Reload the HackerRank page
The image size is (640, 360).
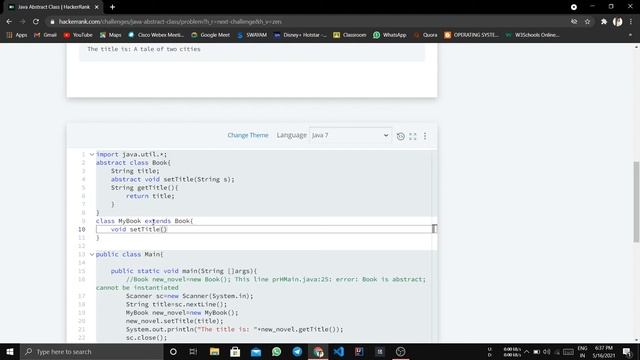tap(36, 22)
